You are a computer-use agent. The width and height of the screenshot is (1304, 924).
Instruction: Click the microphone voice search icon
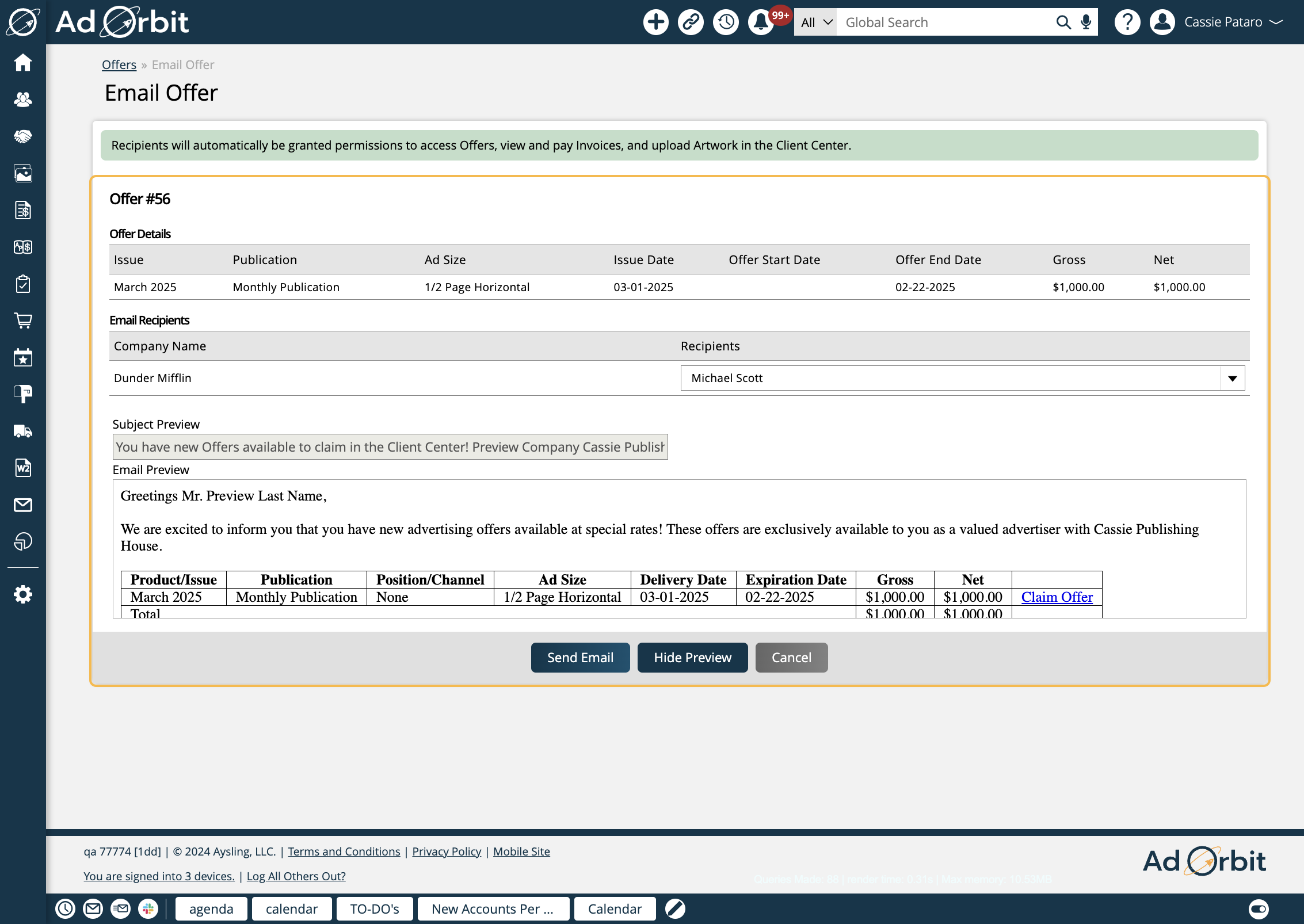pos(1086,22)
